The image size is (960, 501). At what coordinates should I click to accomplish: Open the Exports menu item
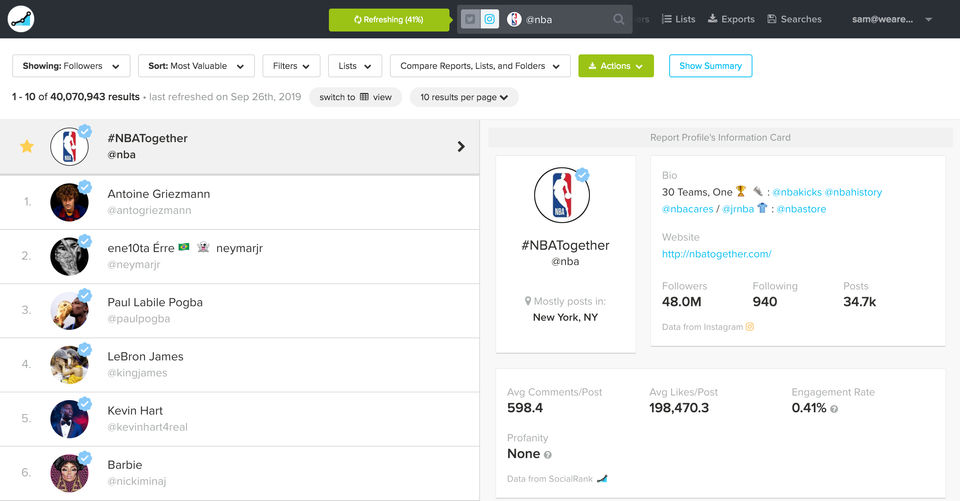click(731, 19)
